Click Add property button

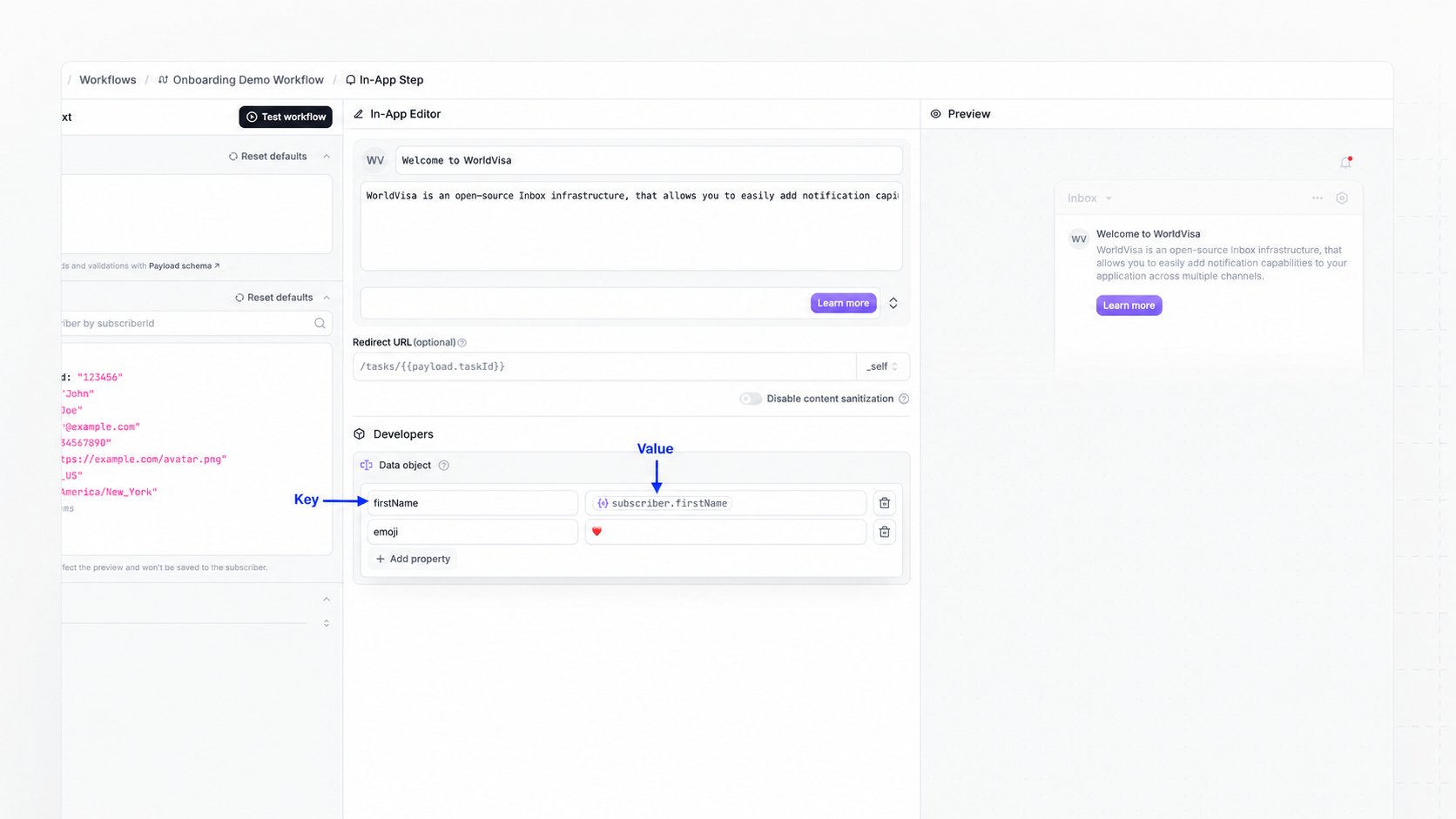click(x=413, y=559)
